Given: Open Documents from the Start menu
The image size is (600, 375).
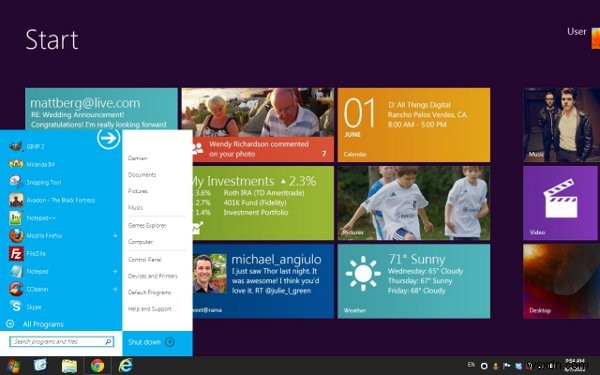Looking at the screenshot, I should 142,174.
